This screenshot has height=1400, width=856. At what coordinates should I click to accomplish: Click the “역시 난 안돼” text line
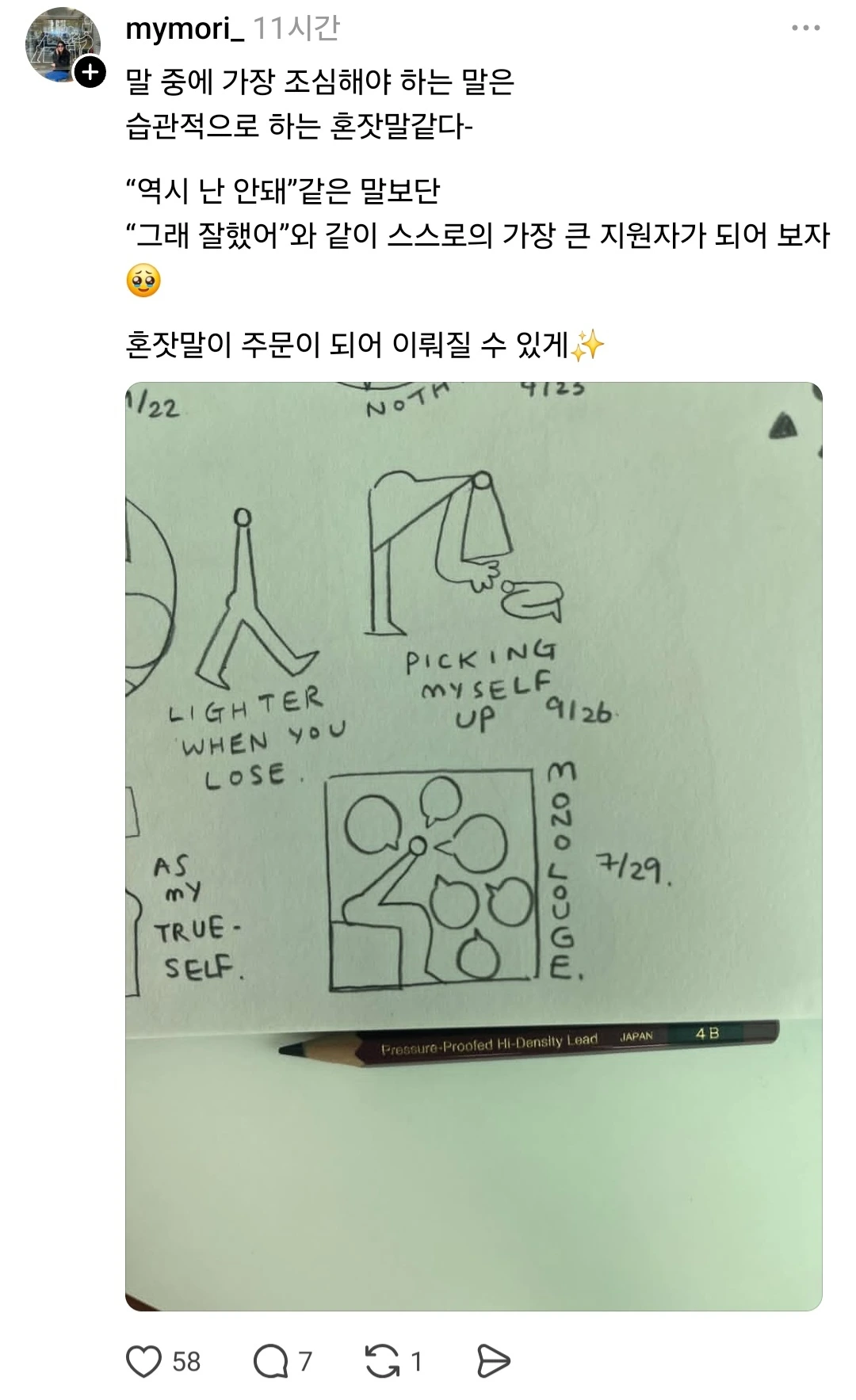click(x=283, y=190)
